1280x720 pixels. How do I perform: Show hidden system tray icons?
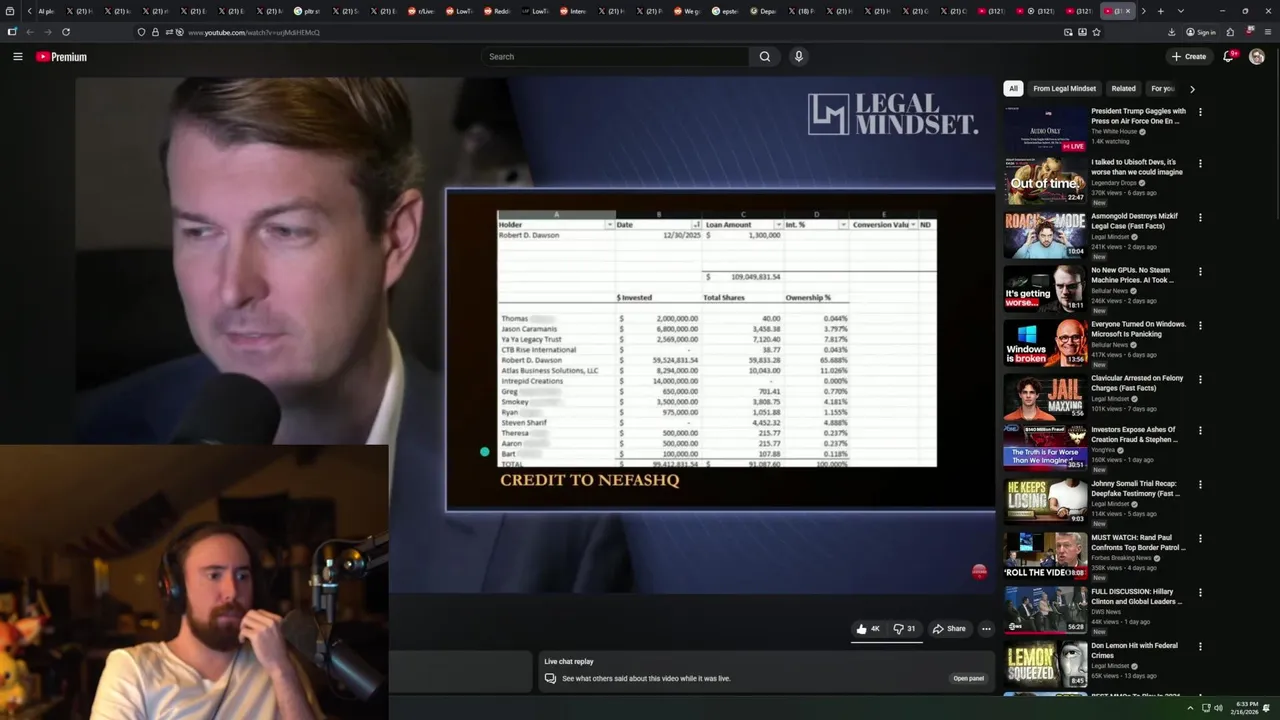pos(1190,708)
